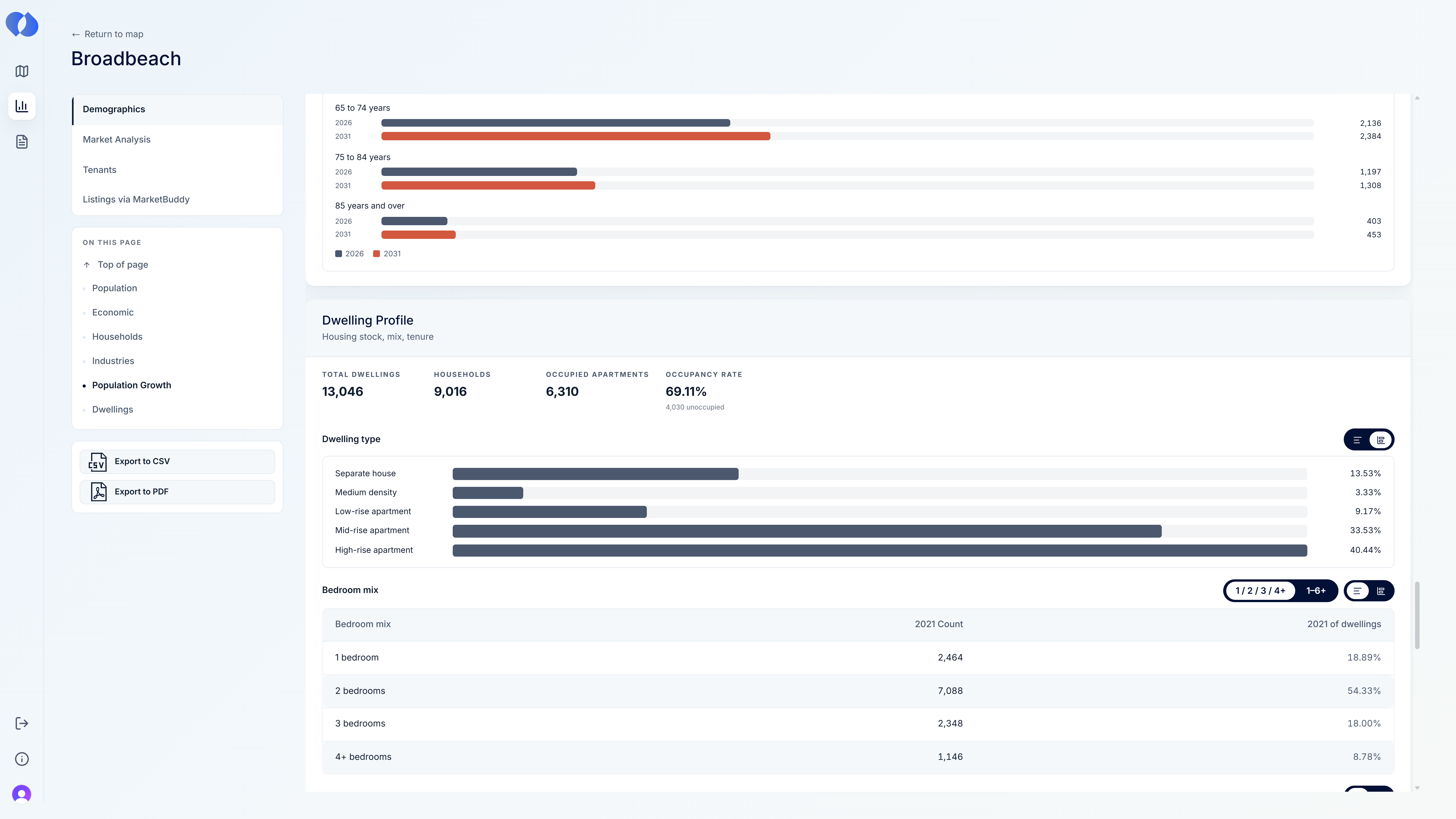
Task: Select the 1–6+ bedroom grouping
Action: 1316,591
